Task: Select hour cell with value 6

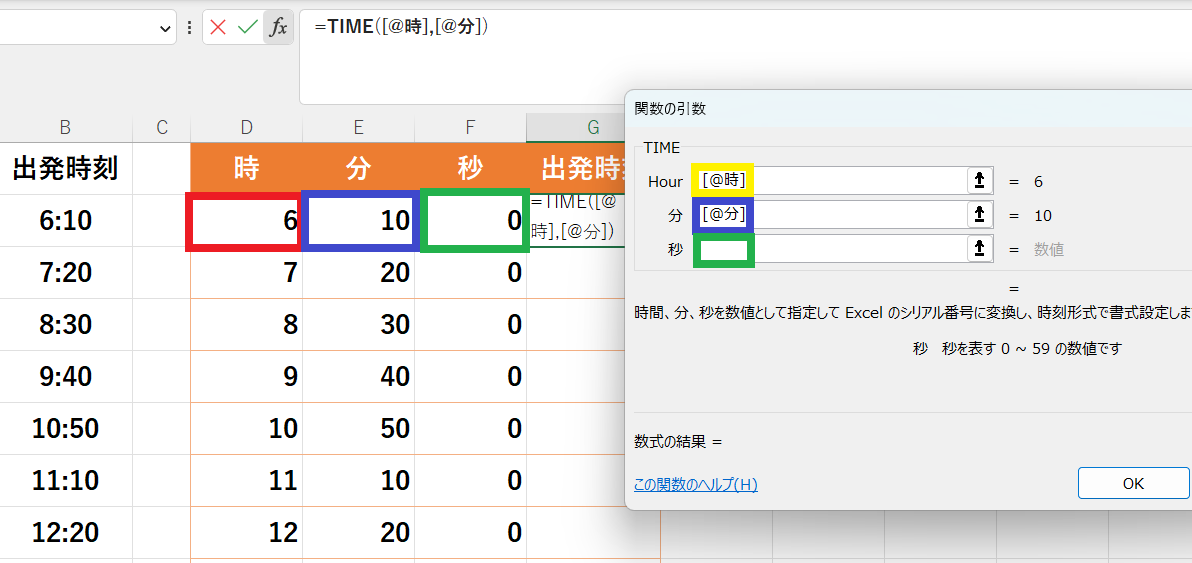Action: point(244,220)
